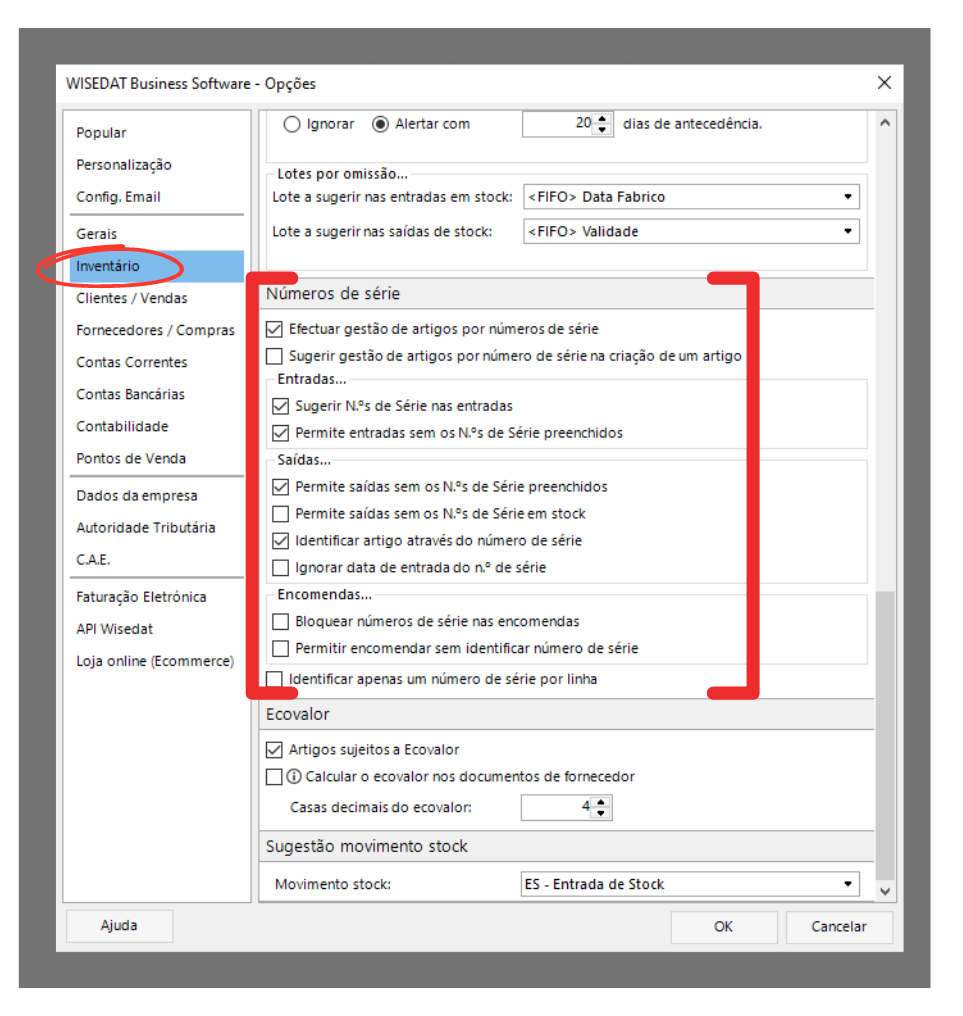
Task: Click the OK button
Action: (x=723, y=927)
